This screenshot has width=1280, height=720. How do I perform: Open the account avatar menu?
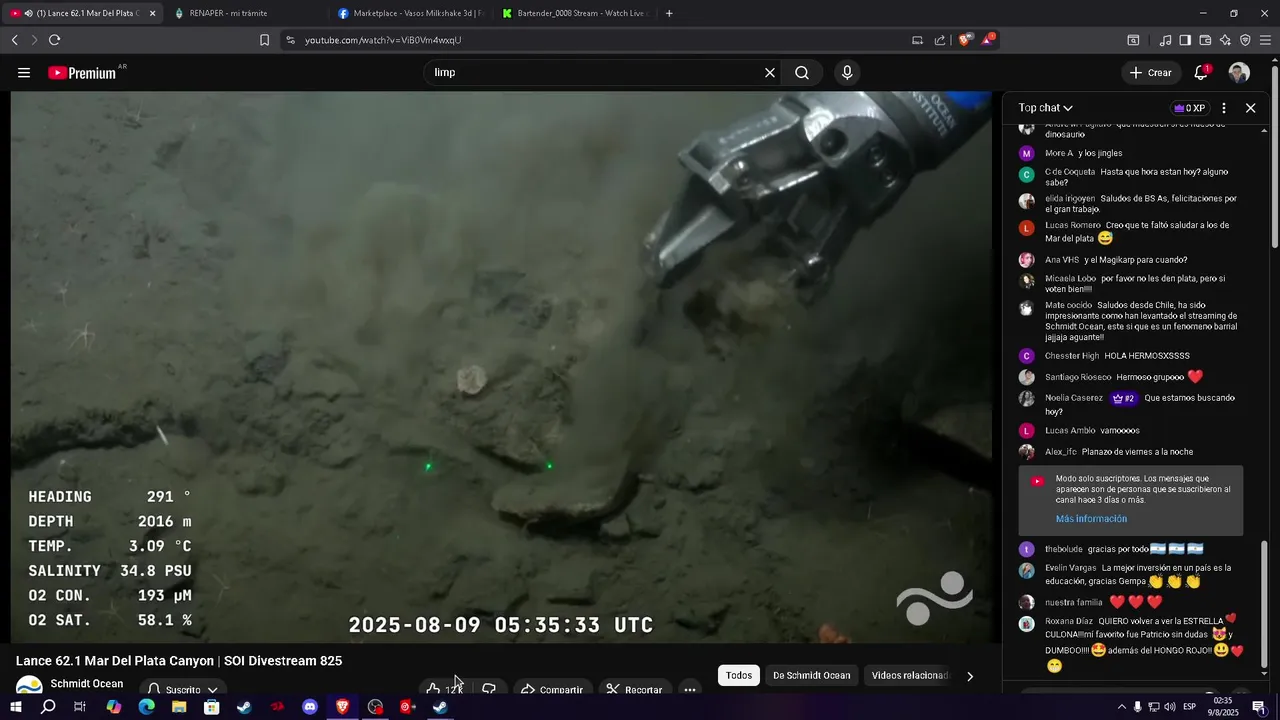click(x=1239, y=73)
